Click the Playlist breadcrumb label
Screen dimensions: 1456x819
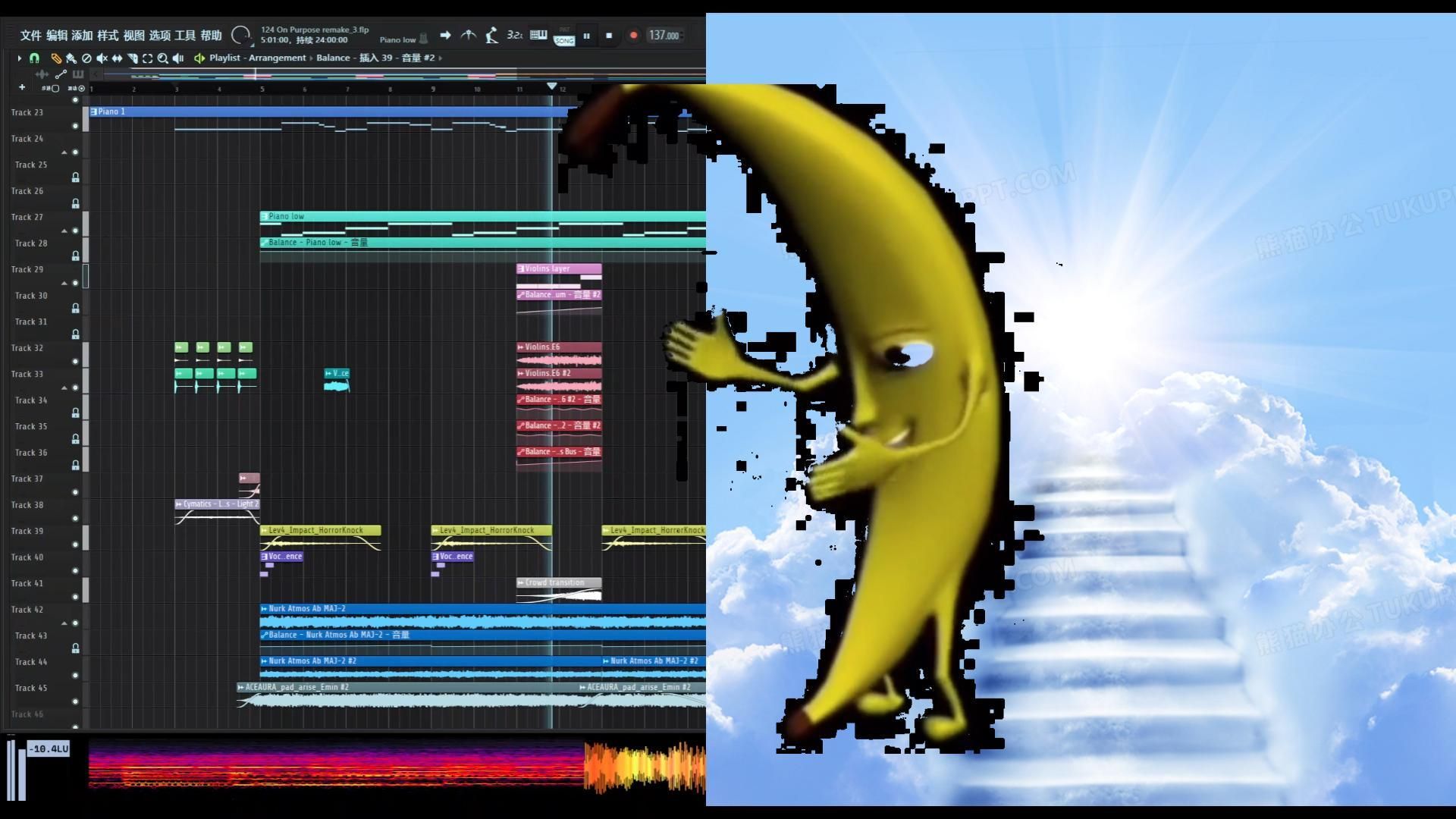tap(224, 58)
